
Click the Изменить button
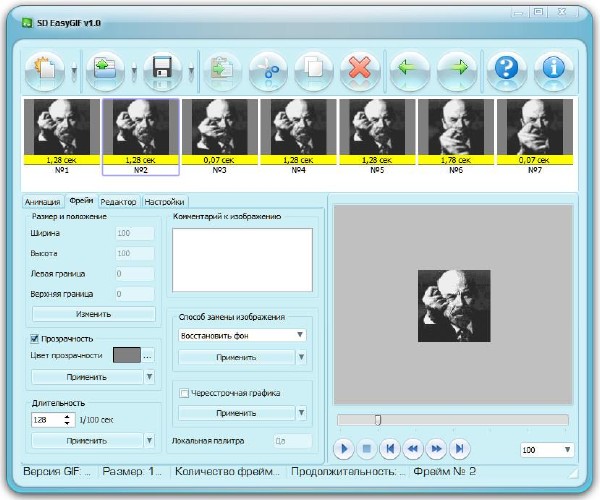pyautogui.click(x=93, y=314)
